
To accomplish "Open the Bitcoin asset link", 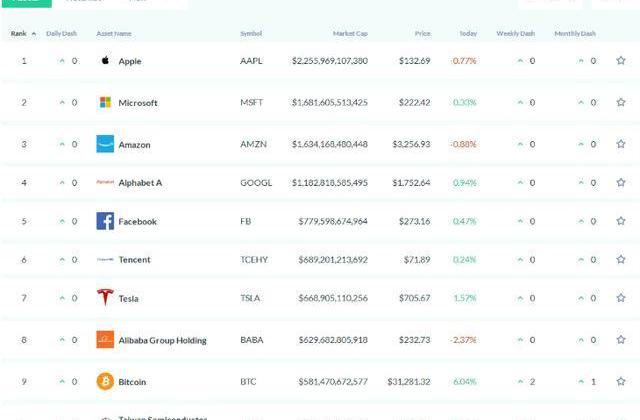I will 132,382.
